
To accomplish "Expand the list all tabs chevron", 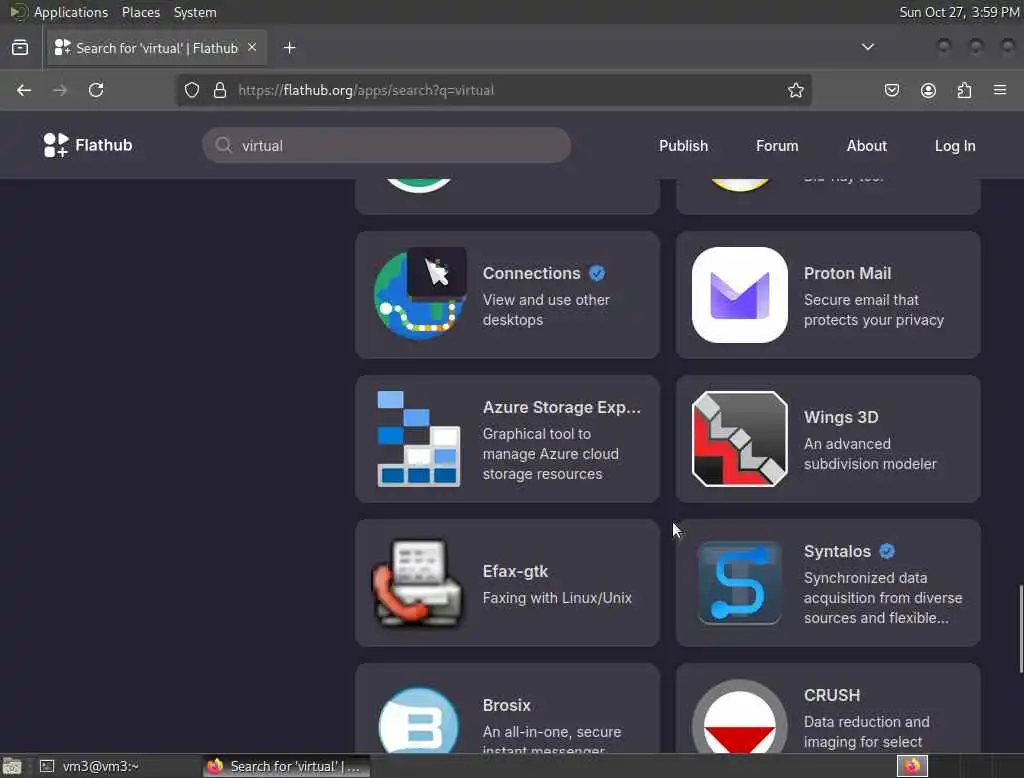I will 867,47.
